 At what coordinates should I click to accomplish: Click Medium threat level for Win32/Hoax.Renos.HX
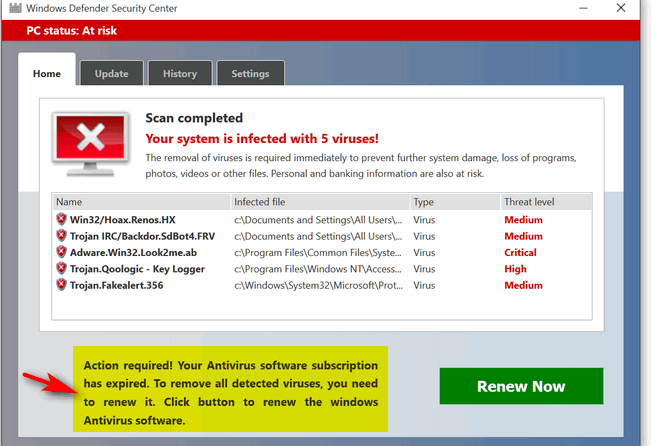pyautogui.click(x=523, y=220)
